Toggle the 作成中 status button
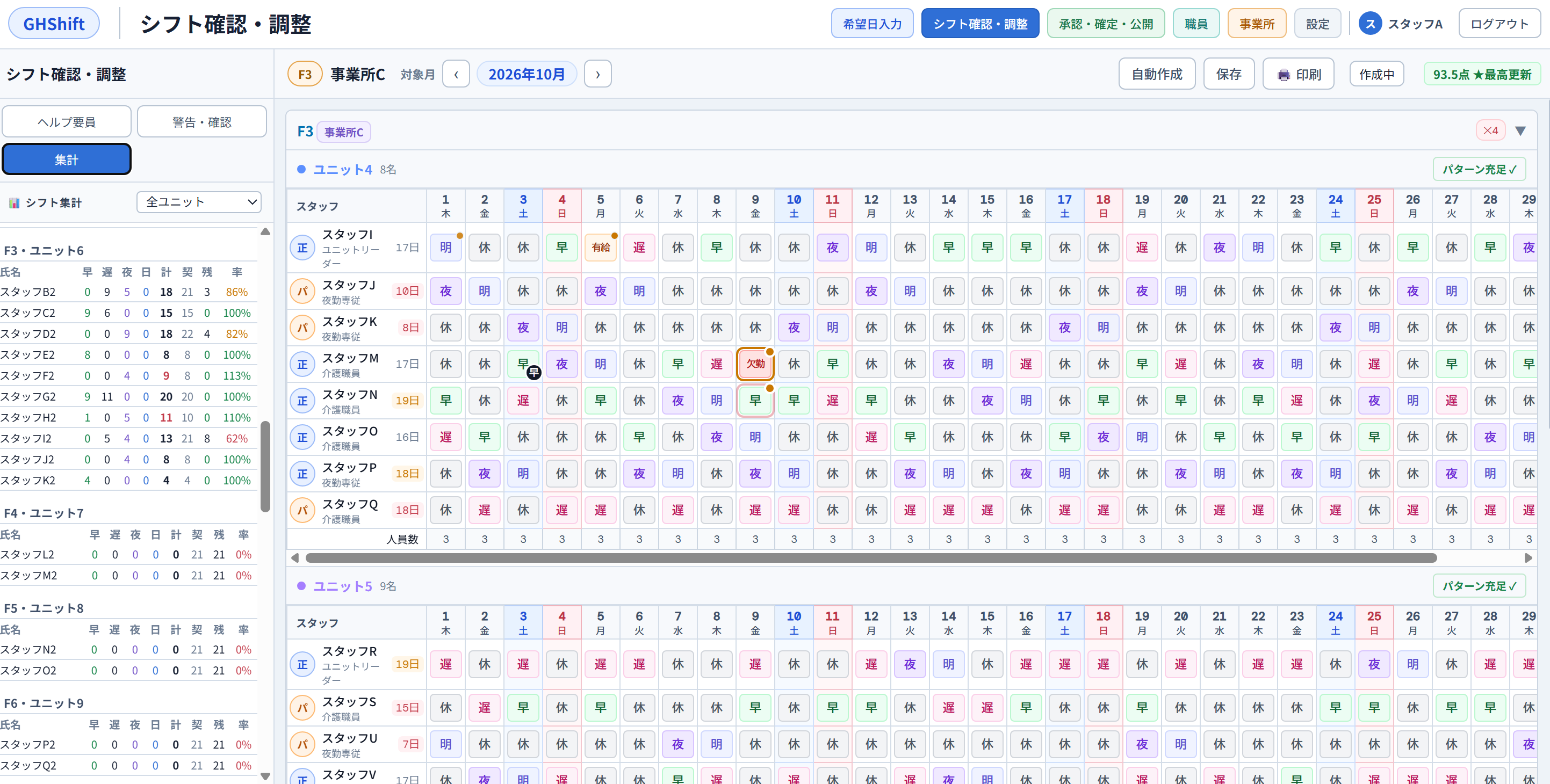This screenshot has height=784, width=1550. 1376,75
